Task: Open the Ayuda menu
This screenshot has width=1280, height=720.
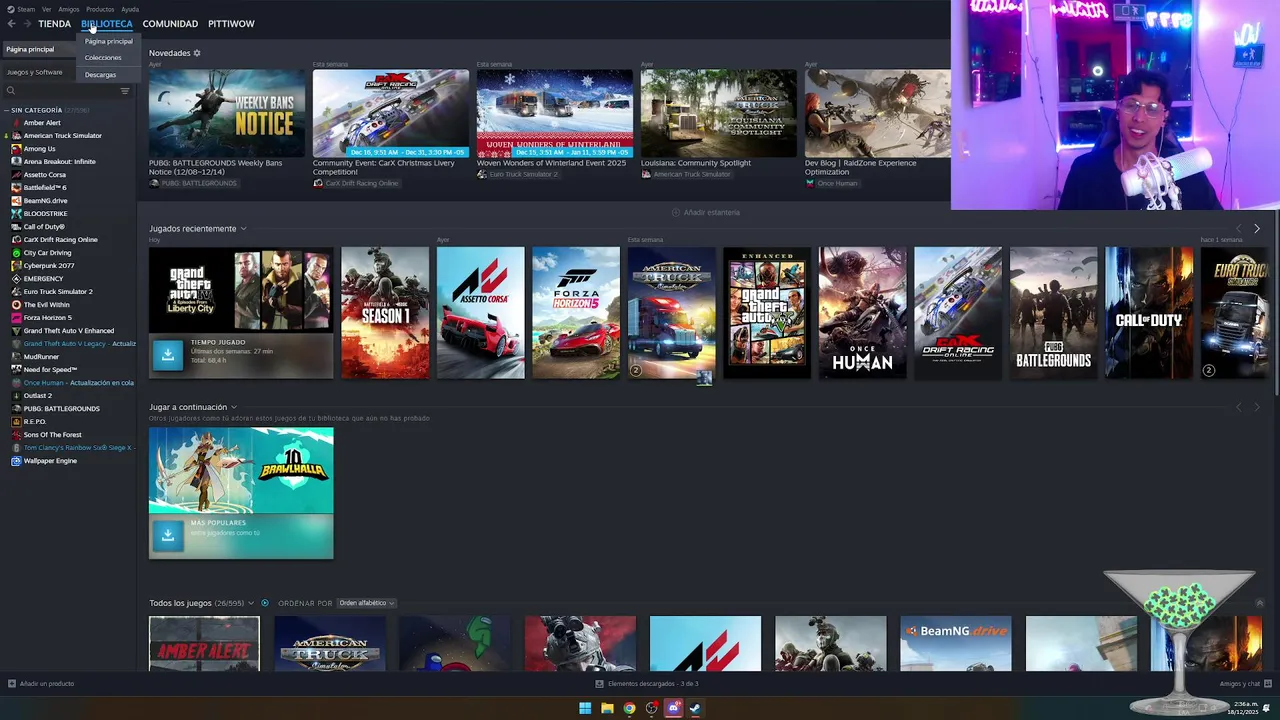Action: [x=130, y=9]
